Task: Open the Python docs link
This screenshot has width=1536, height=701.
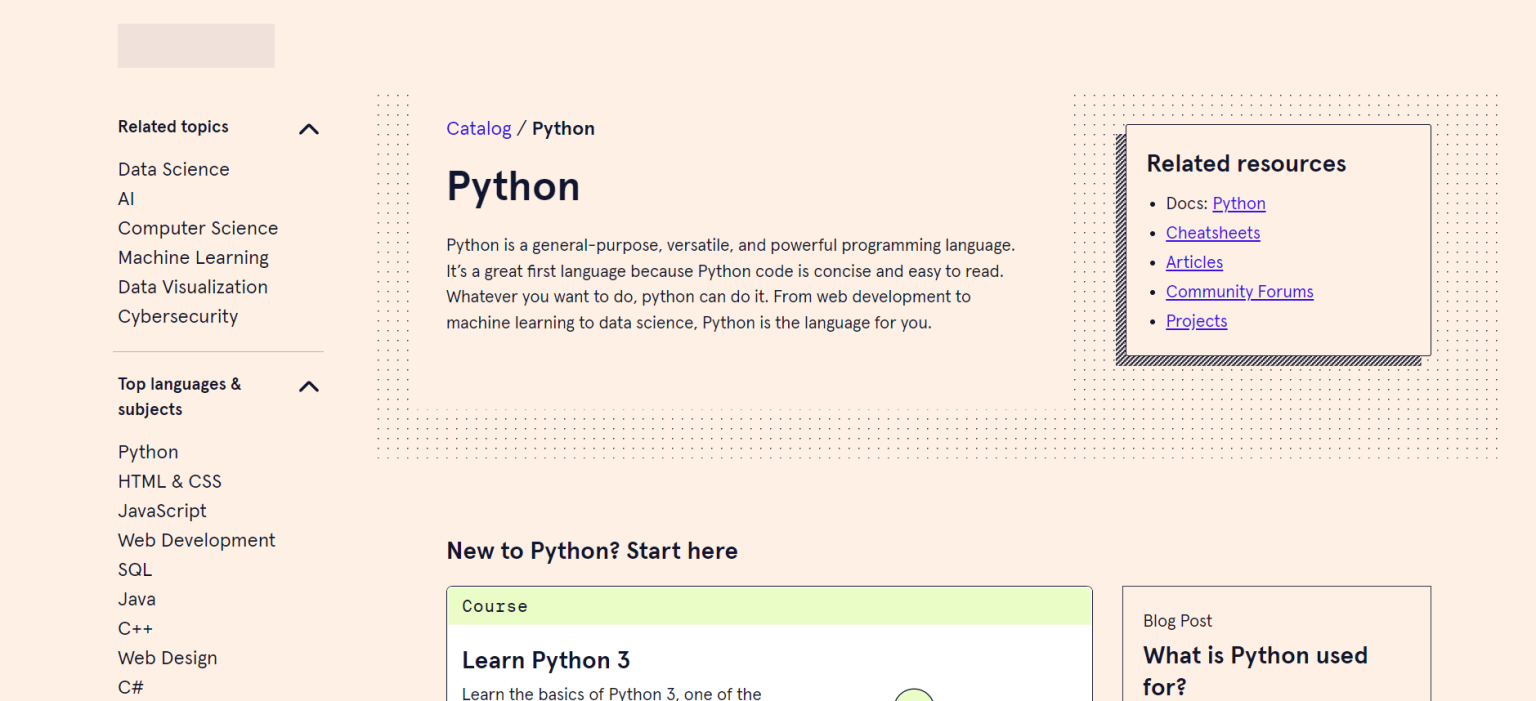Action: point(1238,203)
